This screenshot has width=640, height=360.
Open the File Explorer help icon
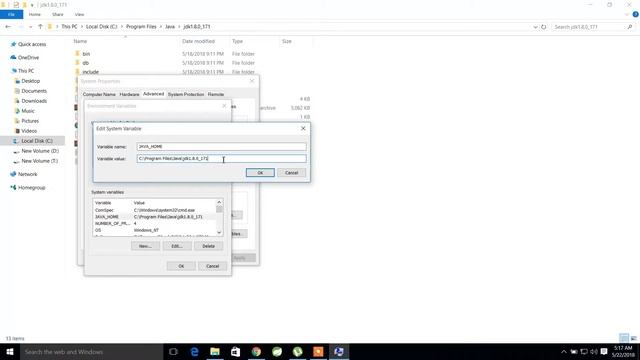pos(636,14)
